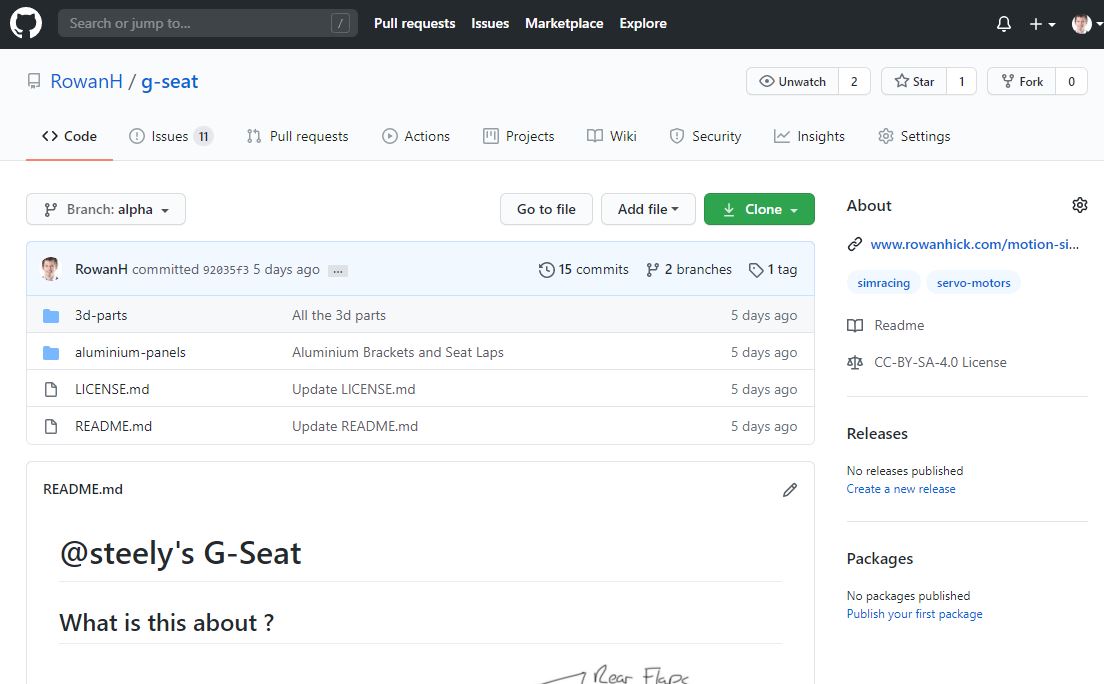Open the Pull requests repository tab
Viewport: 1104px width, 684px height.
coord(297,137)
